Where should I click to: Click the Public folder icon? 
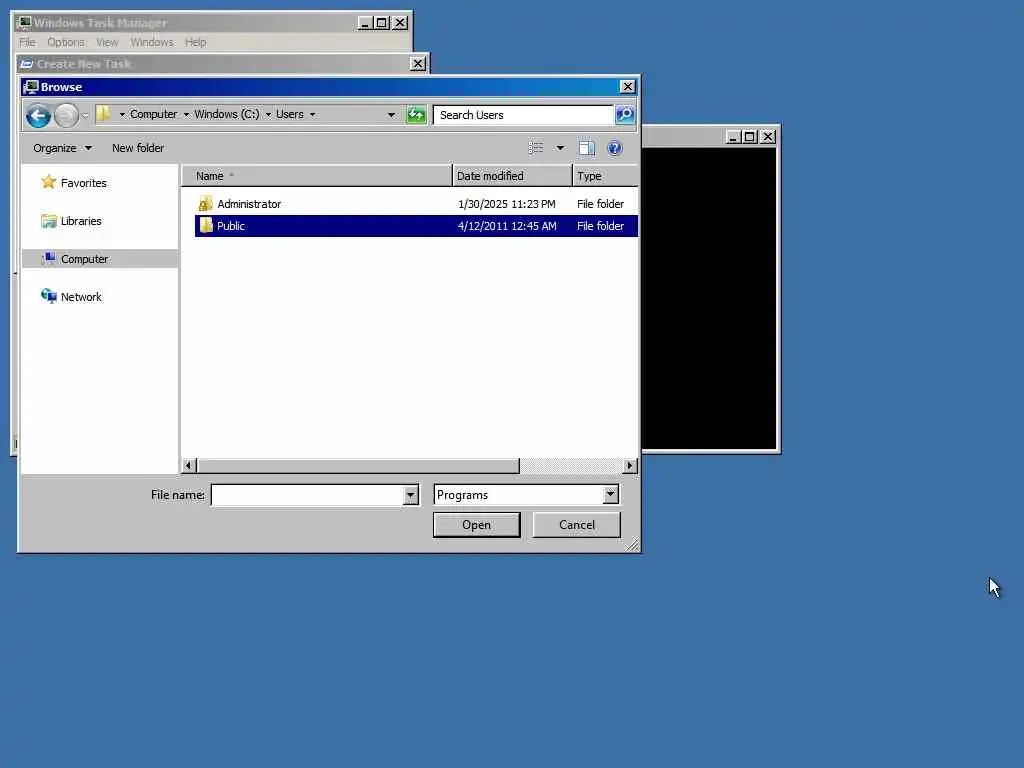(206, 225)
